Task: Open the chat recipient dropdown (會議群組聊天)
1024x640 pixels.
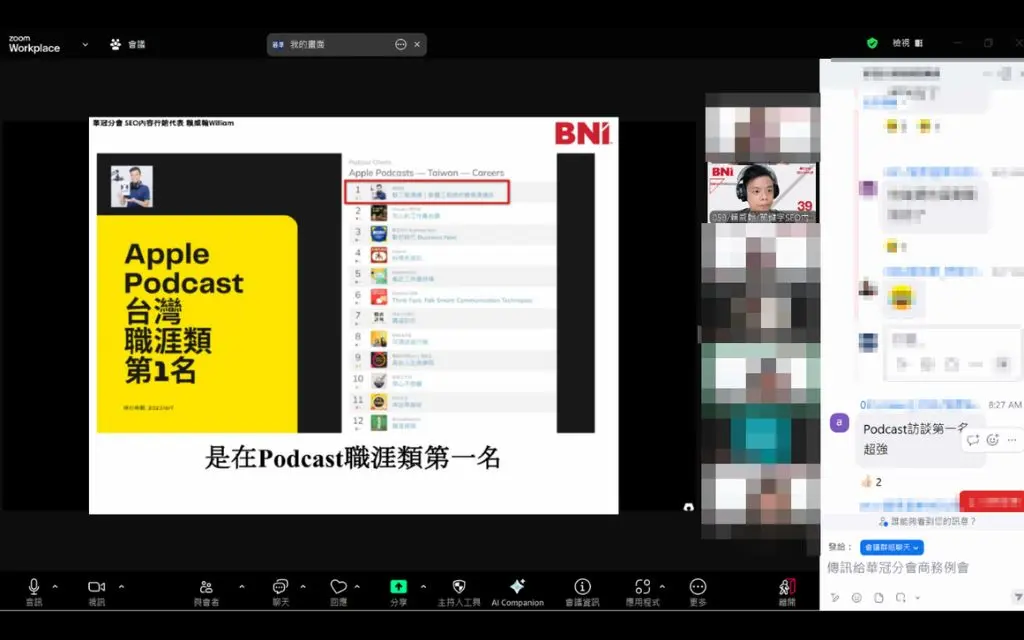Action: [x=891, y=547]
